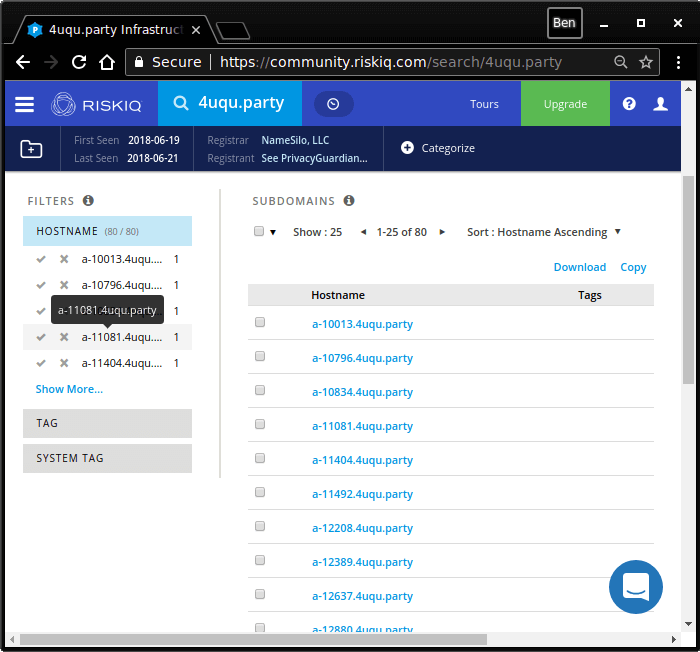Click the browser back arrow
Viewport: 700px width, 652px height.
pos(23,62)
